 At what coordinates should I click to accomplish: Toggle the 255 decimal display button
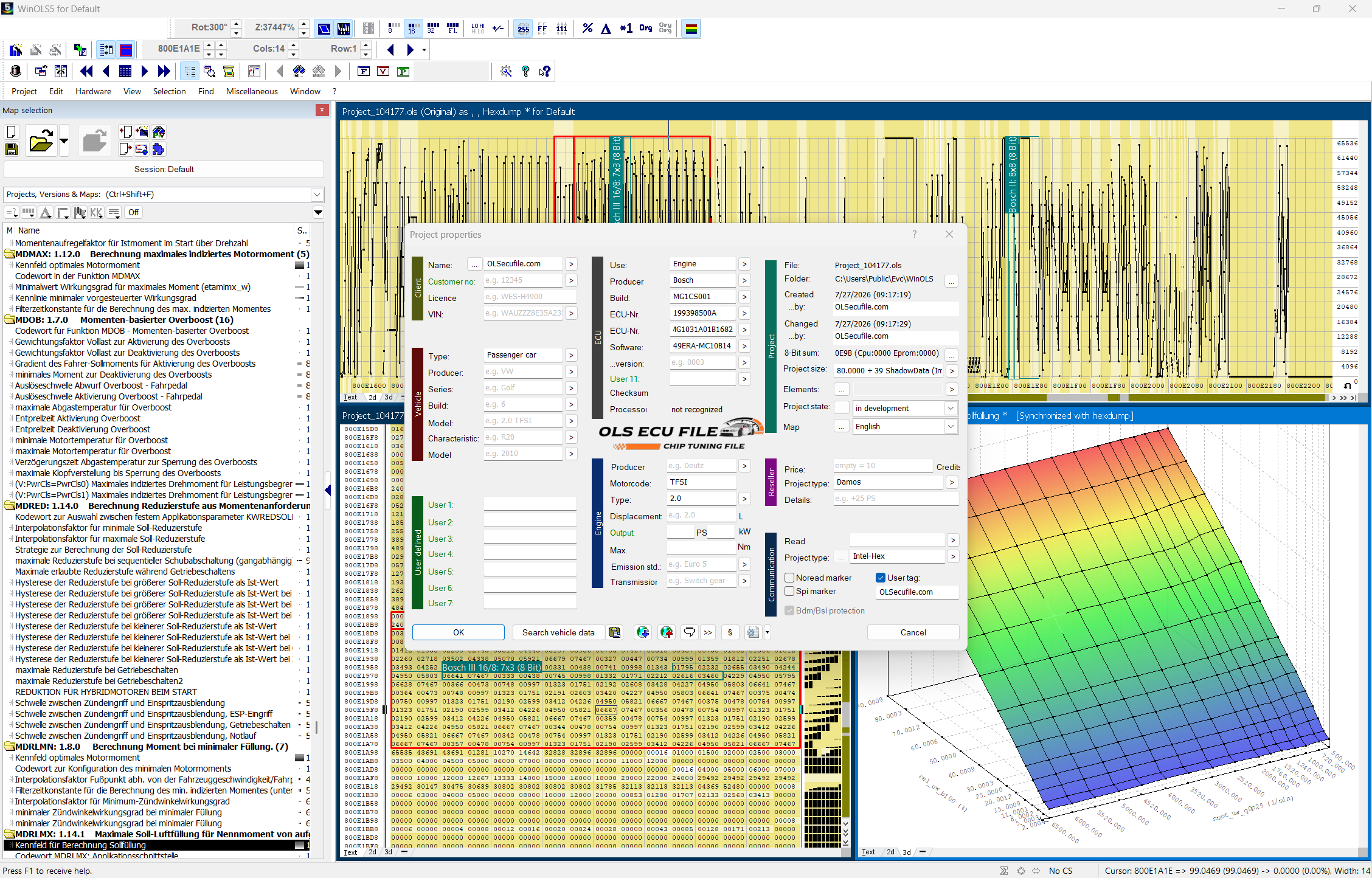[523, 28]
